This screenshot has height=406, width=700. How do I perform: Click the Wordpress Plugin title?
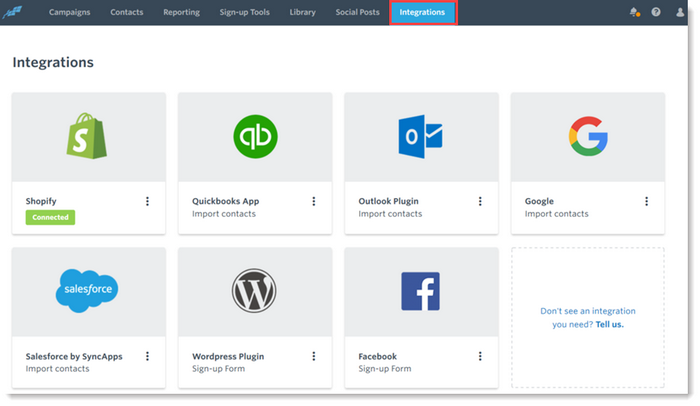coord(228,356)
